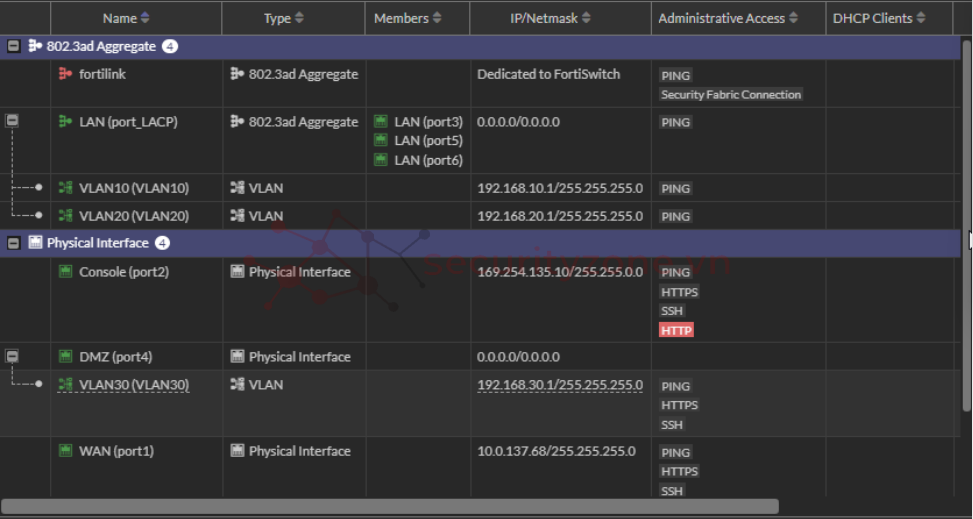Click the 802.3ad Aggregate group header icon

(35, 47)
